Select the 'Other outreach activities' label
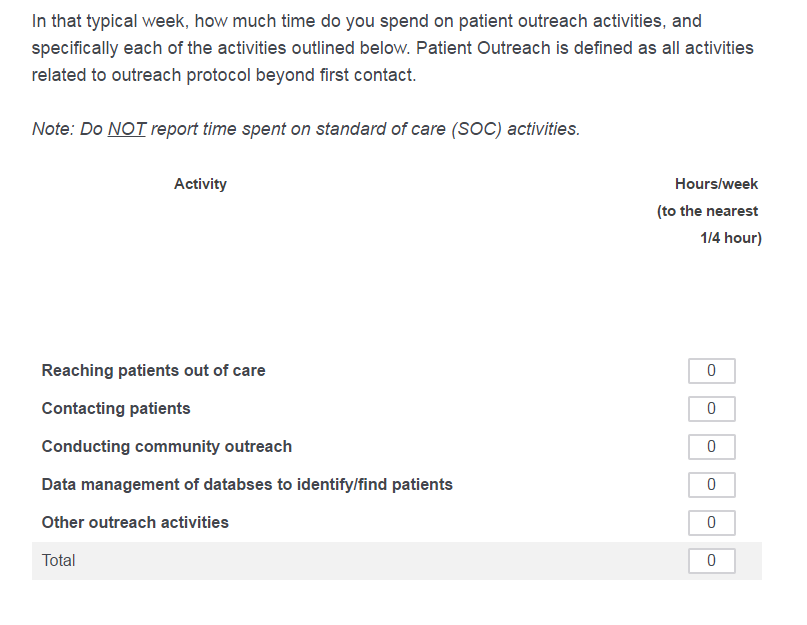Viewport: 807px width, 625px height. click(x=135, y=523)
